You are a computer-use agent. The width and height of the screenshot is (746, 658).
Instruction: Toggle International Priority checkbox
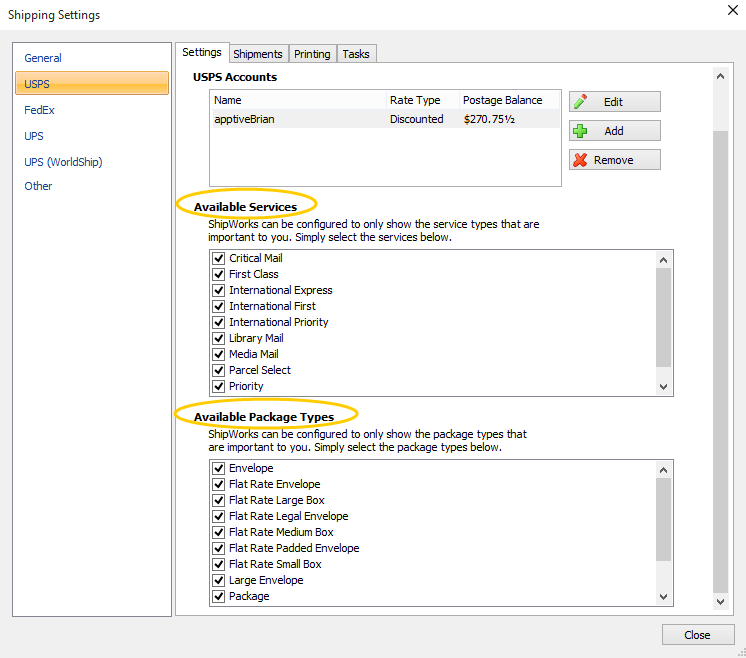(218, 322)
